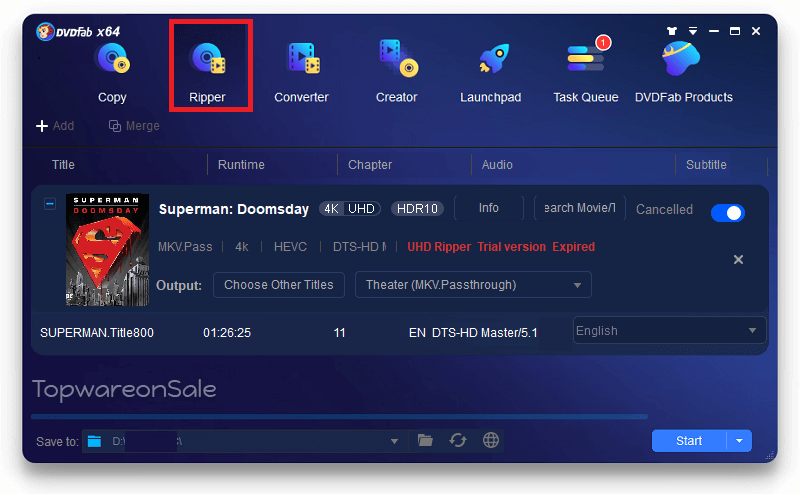Click the Merge button
The image size is (800, 494).
coord(134,126)
